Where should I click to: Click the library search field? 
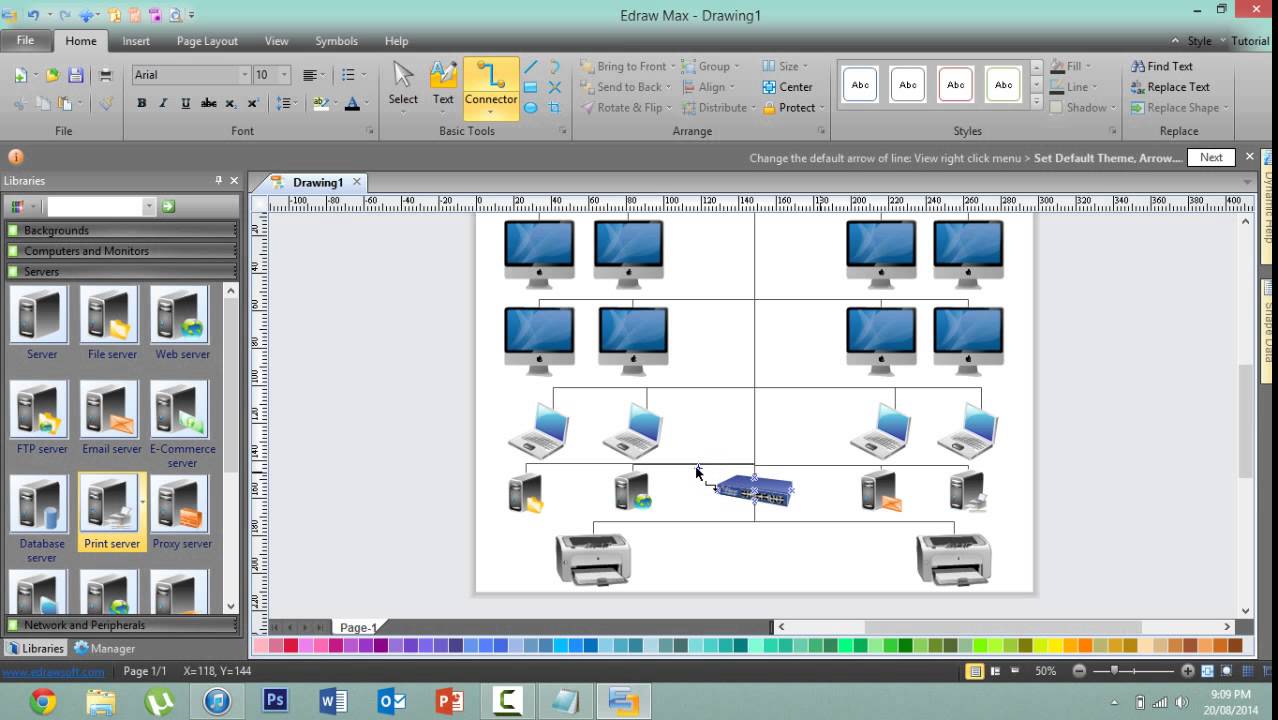96,206
